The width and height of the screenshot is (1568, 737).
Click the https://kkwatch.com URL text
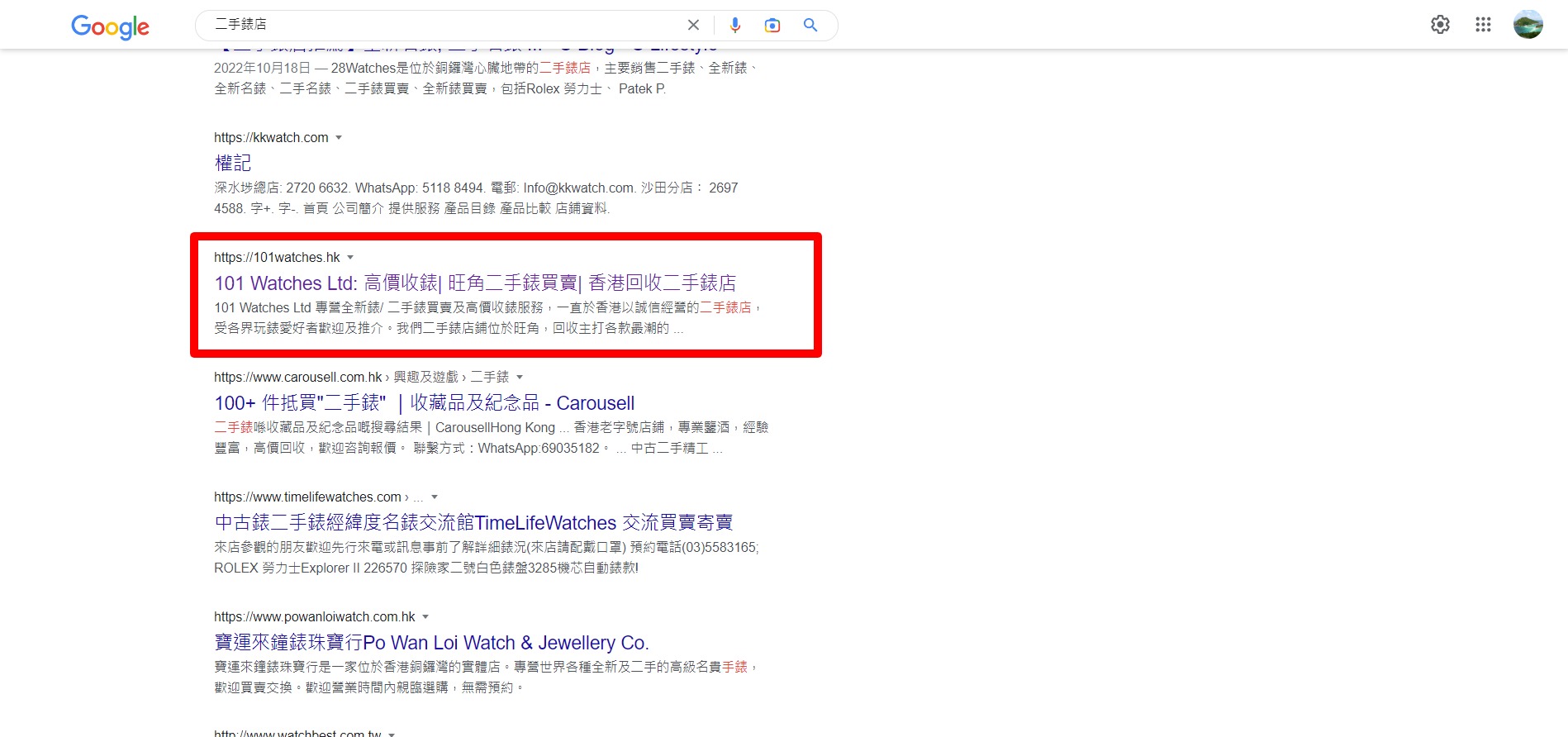[x=271, y=138]
